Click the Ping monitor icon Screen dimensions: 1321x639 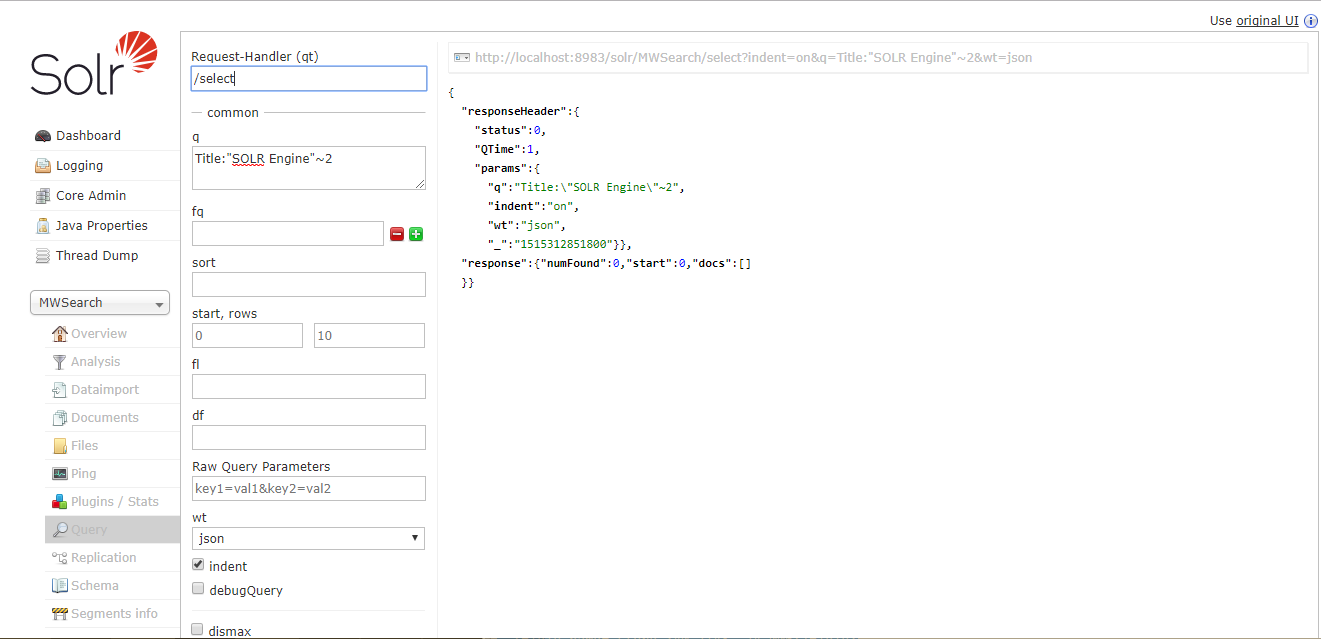point(60,474)
